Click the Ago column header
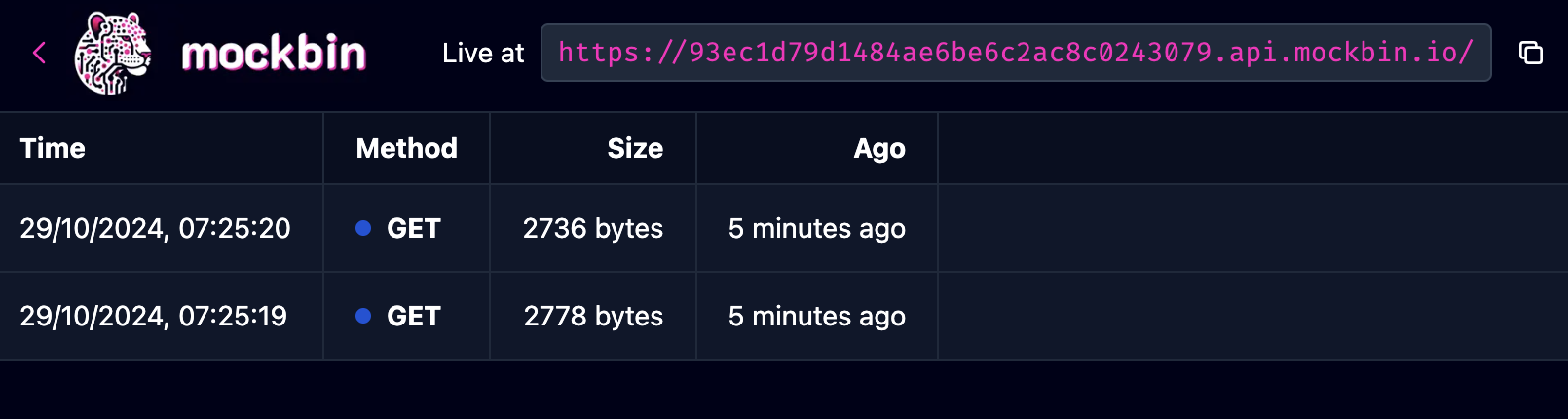Image resolution: width=1568 pixels, height=419 pixels. pos(879,148)
